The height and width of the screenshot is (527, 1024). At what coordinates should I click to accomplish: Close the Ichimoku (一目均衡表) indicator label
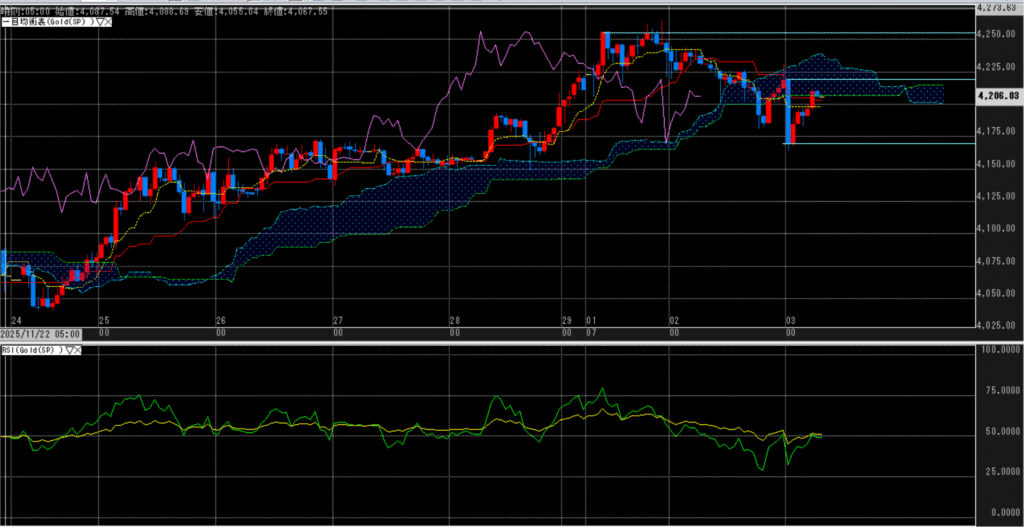108,21
